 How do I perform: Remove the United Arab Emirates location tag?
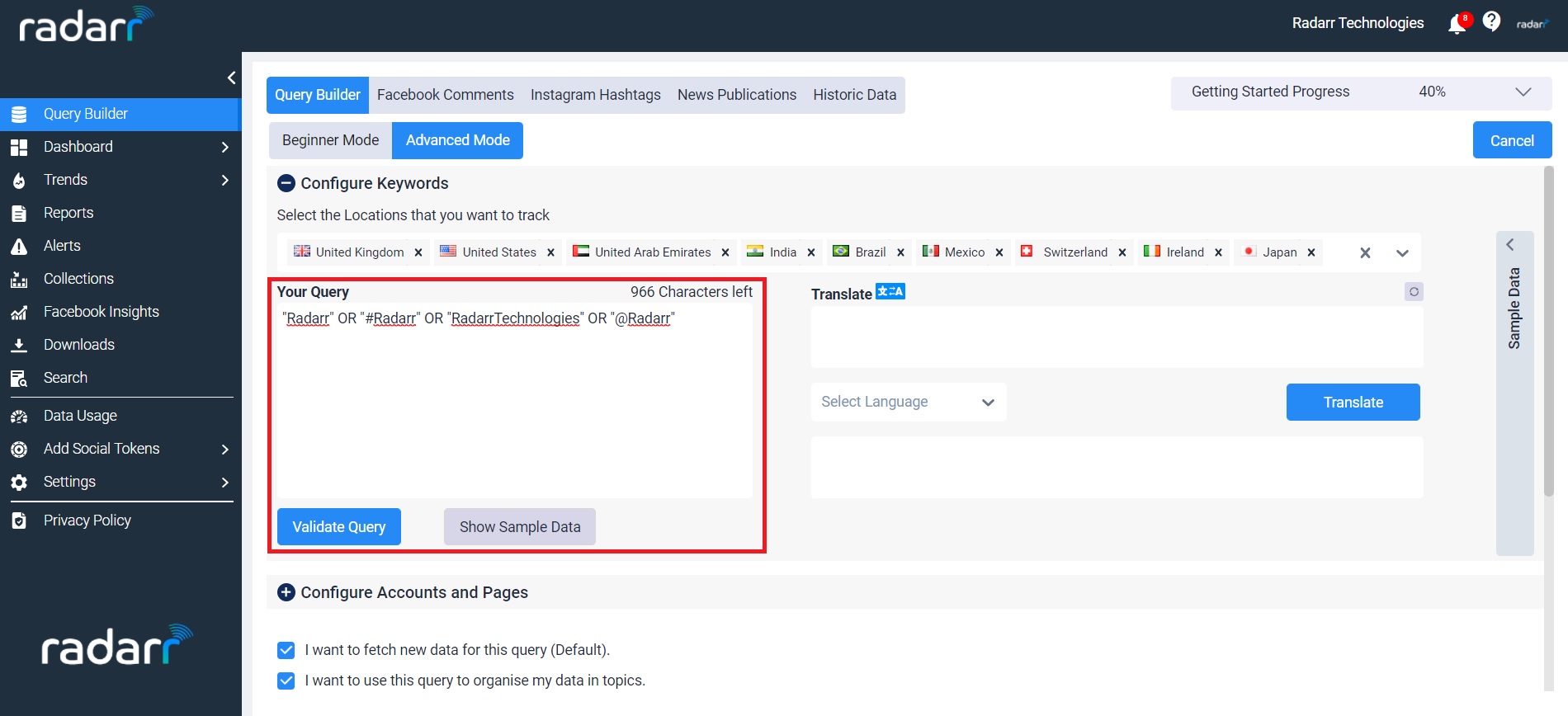[x=725, y=252]
